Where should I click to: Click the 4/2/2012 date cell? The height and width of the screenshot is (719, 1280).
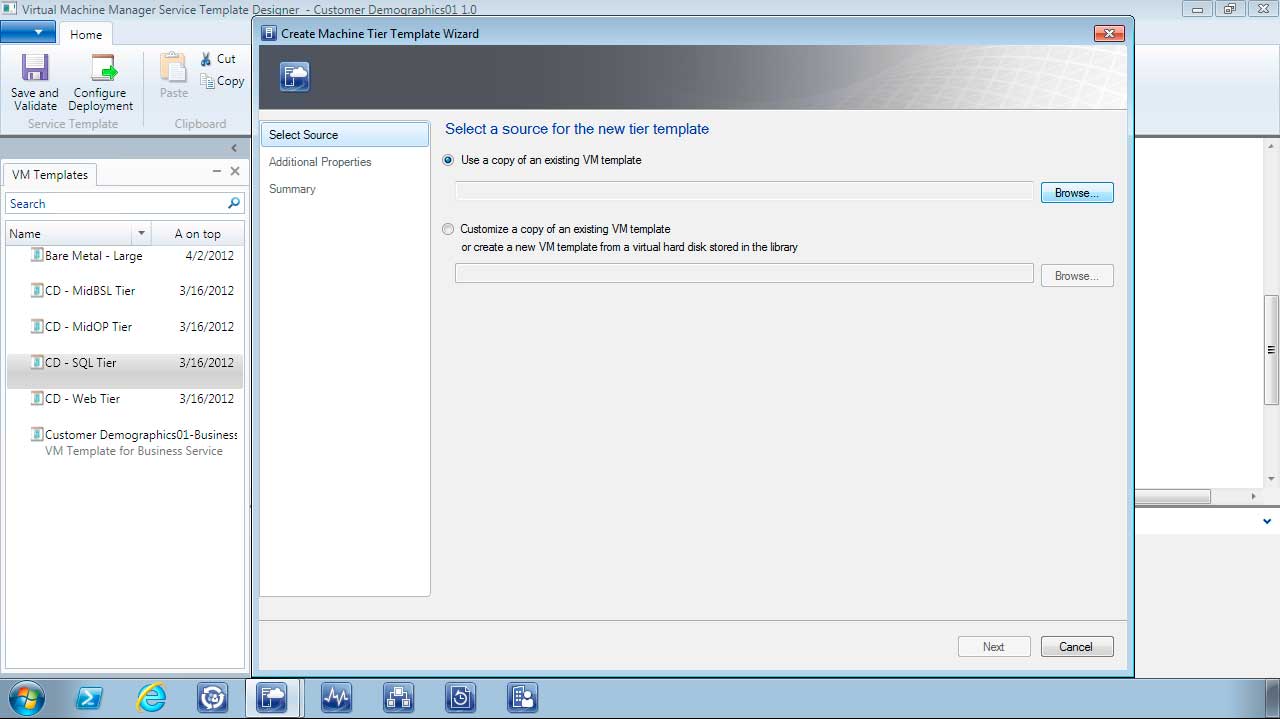click(x=210, y=256)
